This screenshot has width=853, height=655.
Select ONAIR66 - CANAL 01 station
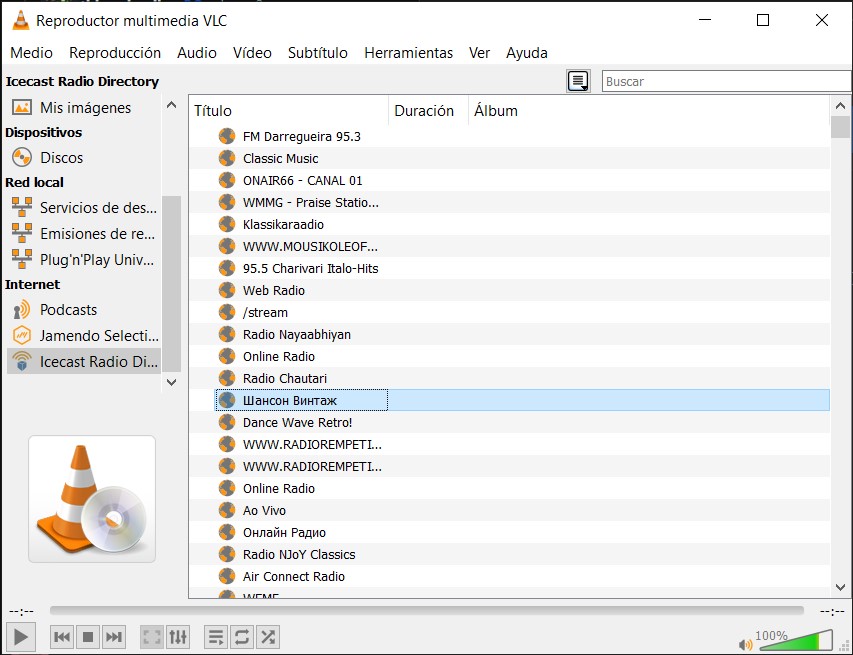click(x=509, y=181)
